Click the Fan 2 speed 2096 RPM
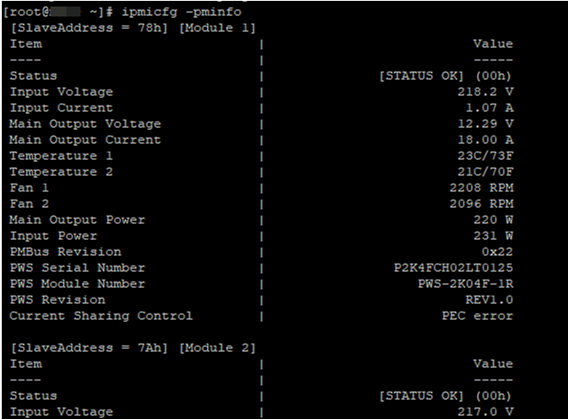 tap(481, 204)
